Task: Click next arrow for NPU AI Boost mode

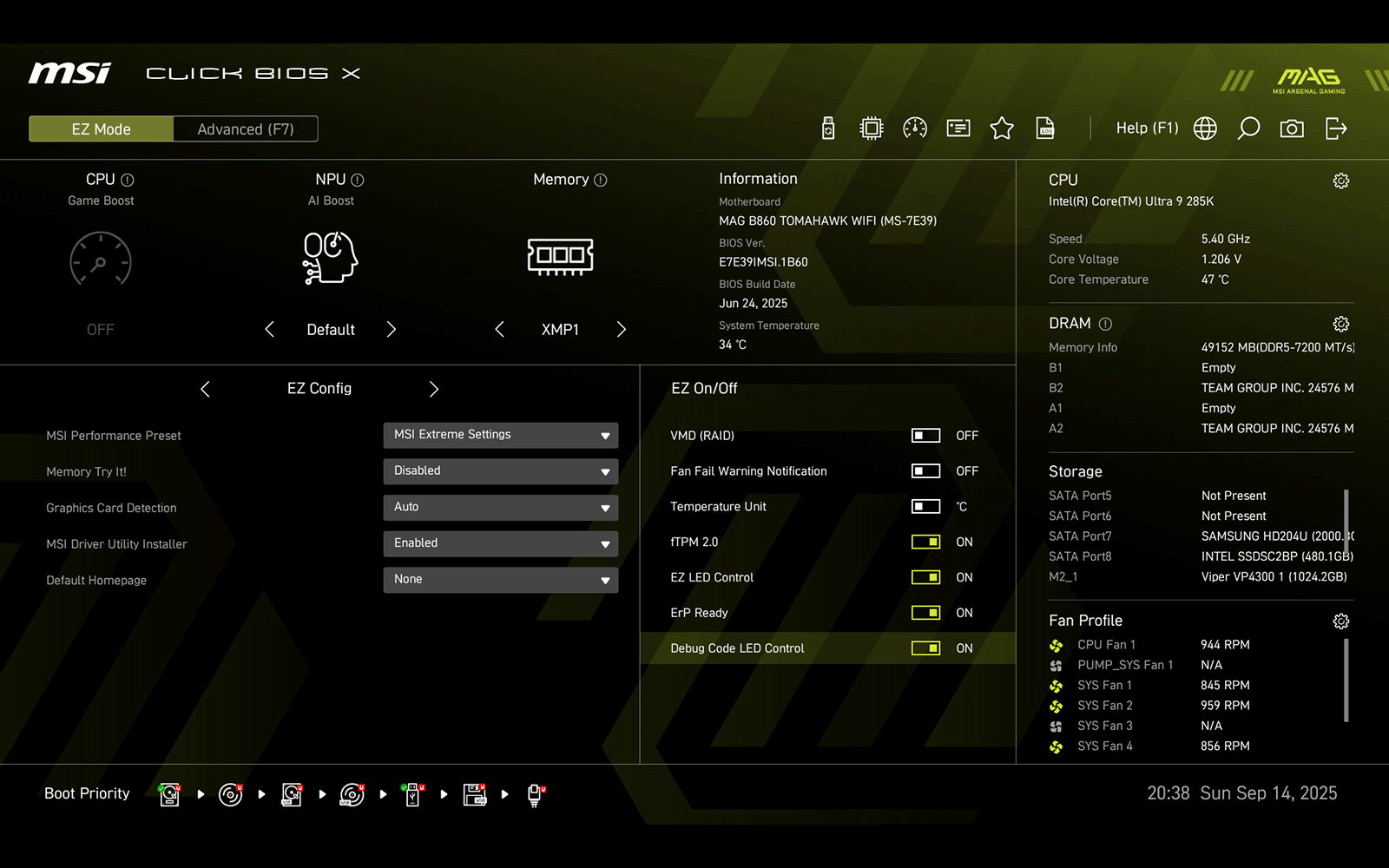Action: pyautogui.click(x=392, y=330)
